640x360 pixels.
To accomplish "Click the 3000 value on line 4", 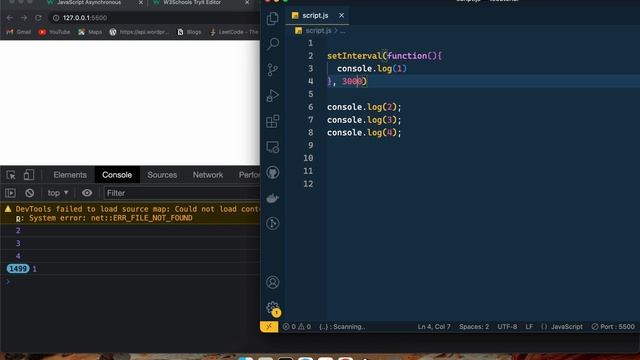I will tap(352, 81).
